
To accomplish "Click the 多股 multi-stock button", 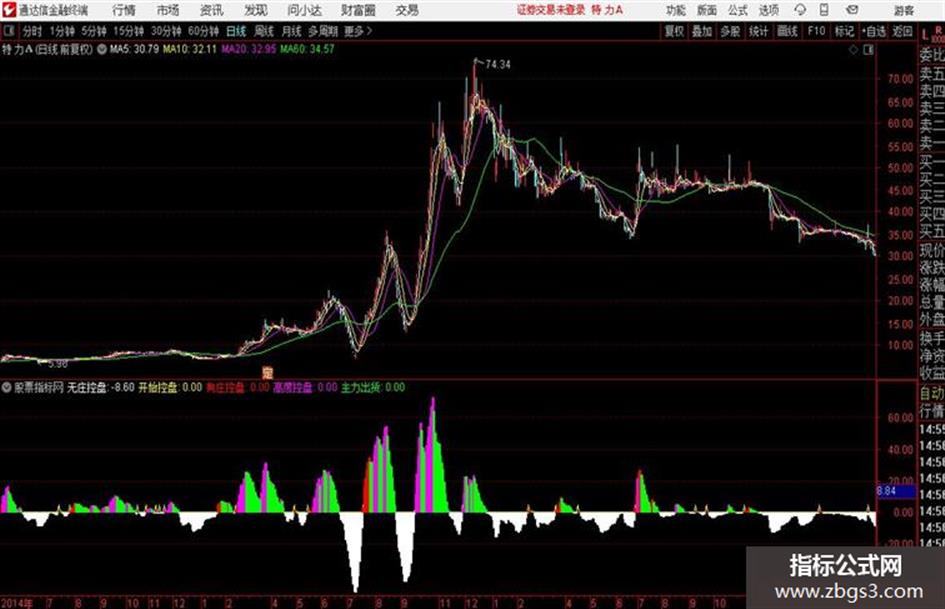I will click(730, 31).
